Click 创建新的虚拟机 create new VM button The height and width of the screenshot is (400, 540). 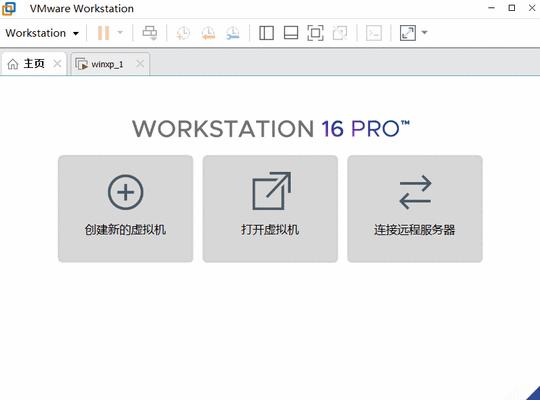click(125, 209)
